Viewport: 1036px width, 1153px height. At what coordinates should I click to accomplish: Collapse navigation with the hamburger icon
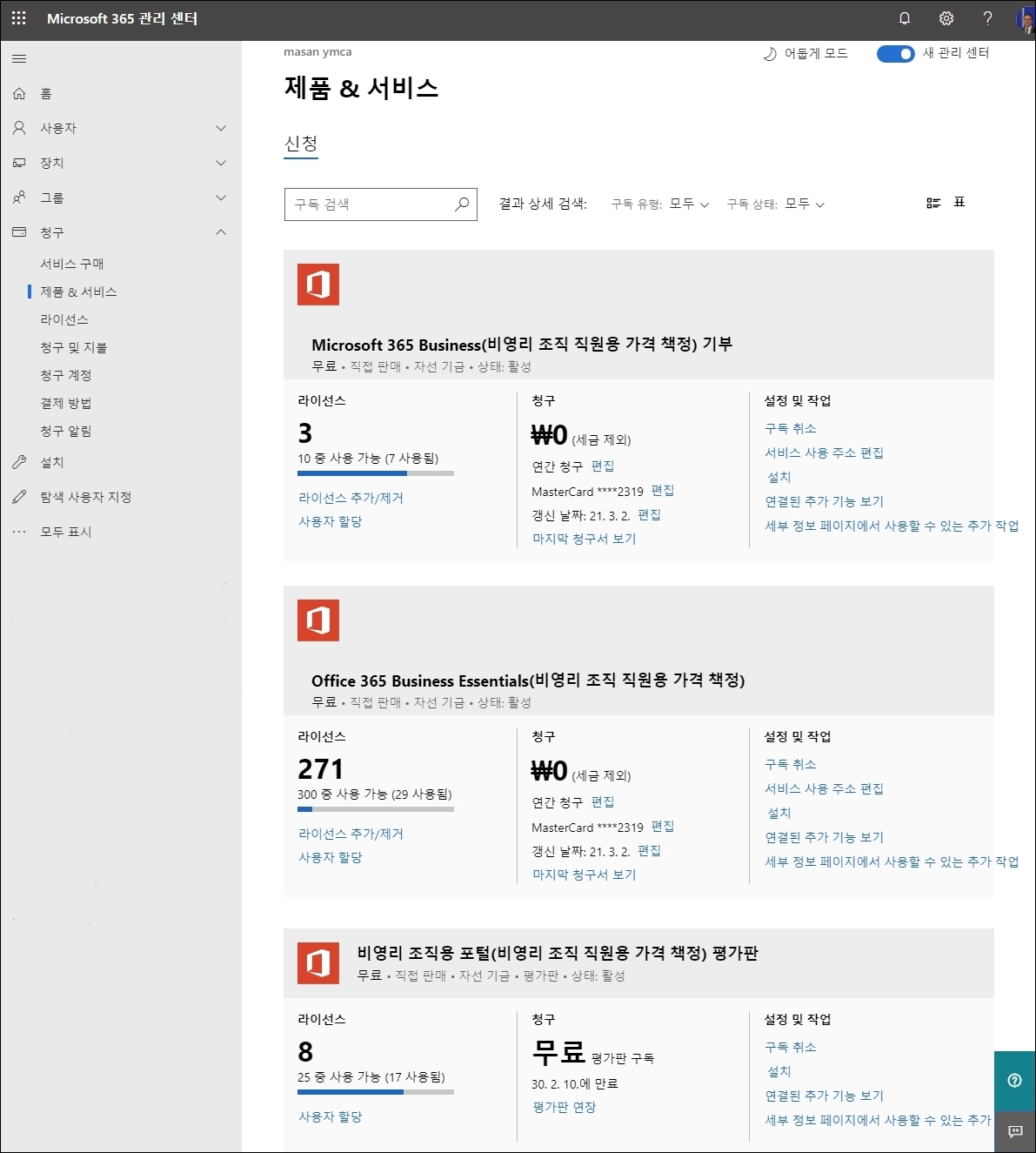(x=19, y=59)
